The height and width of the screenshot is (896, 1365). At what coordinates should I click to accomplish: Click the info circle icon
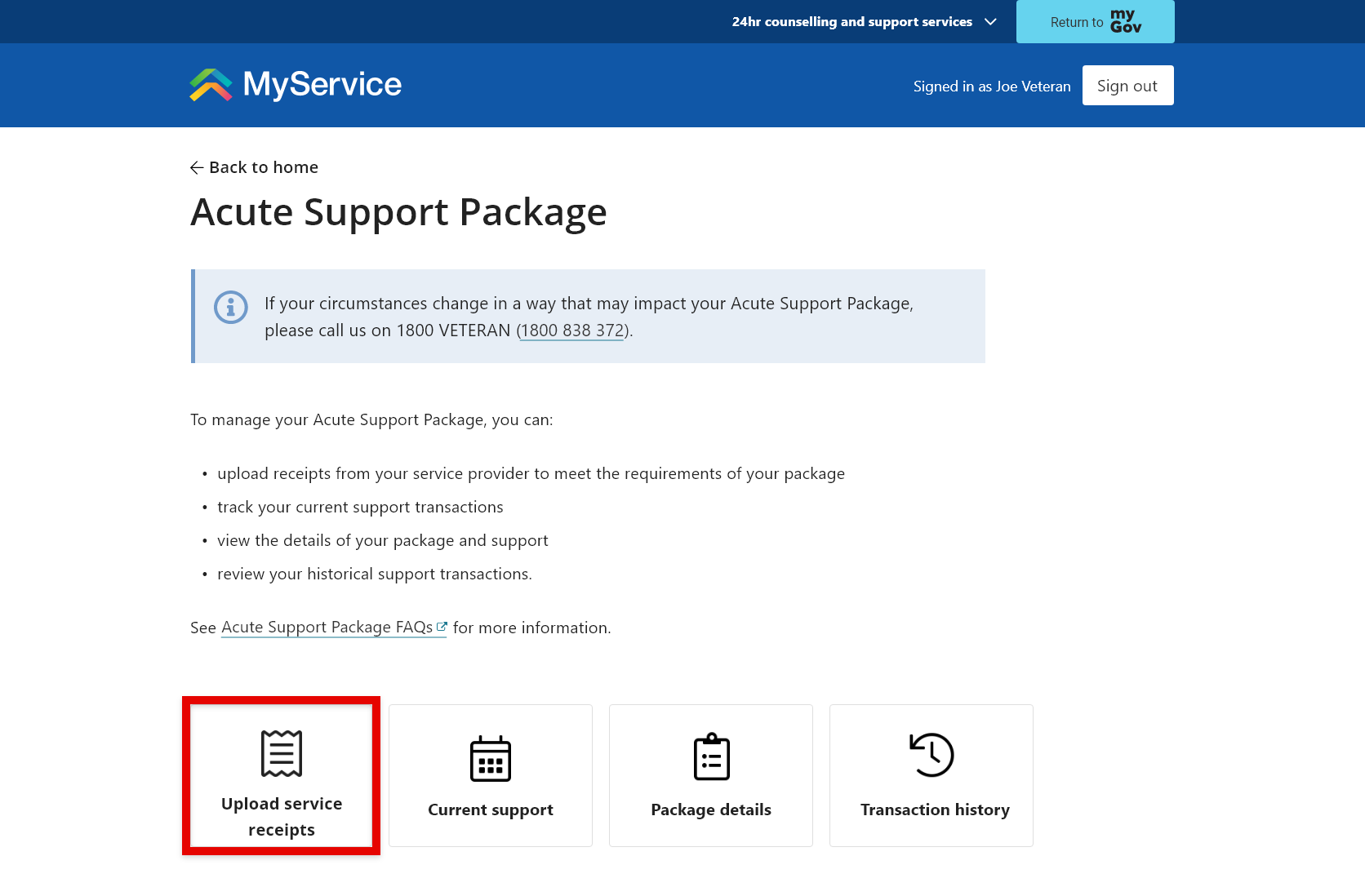pyautogui.click(x=231, y=307)
